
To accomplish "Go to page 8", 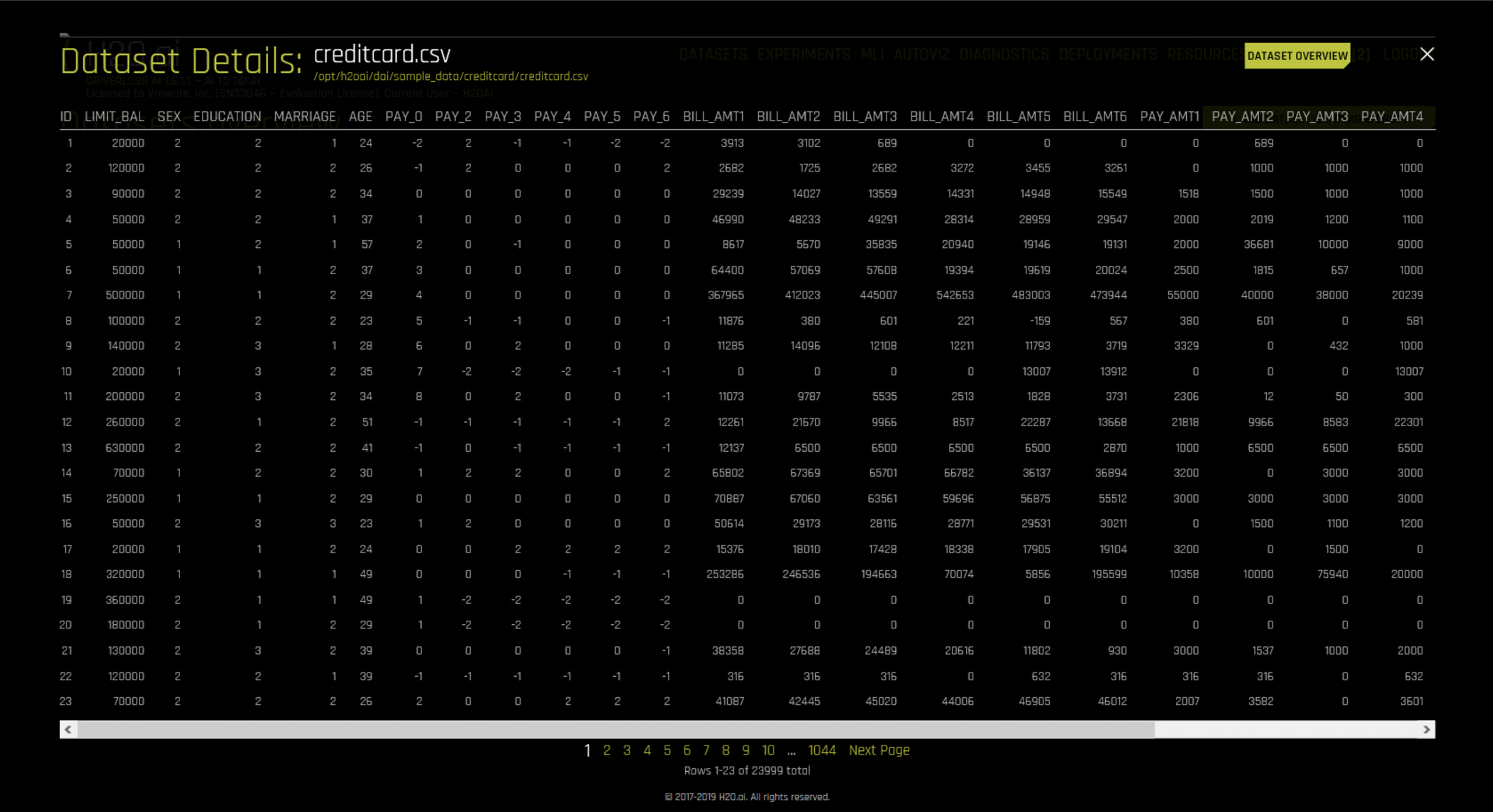I will [725, 750].
